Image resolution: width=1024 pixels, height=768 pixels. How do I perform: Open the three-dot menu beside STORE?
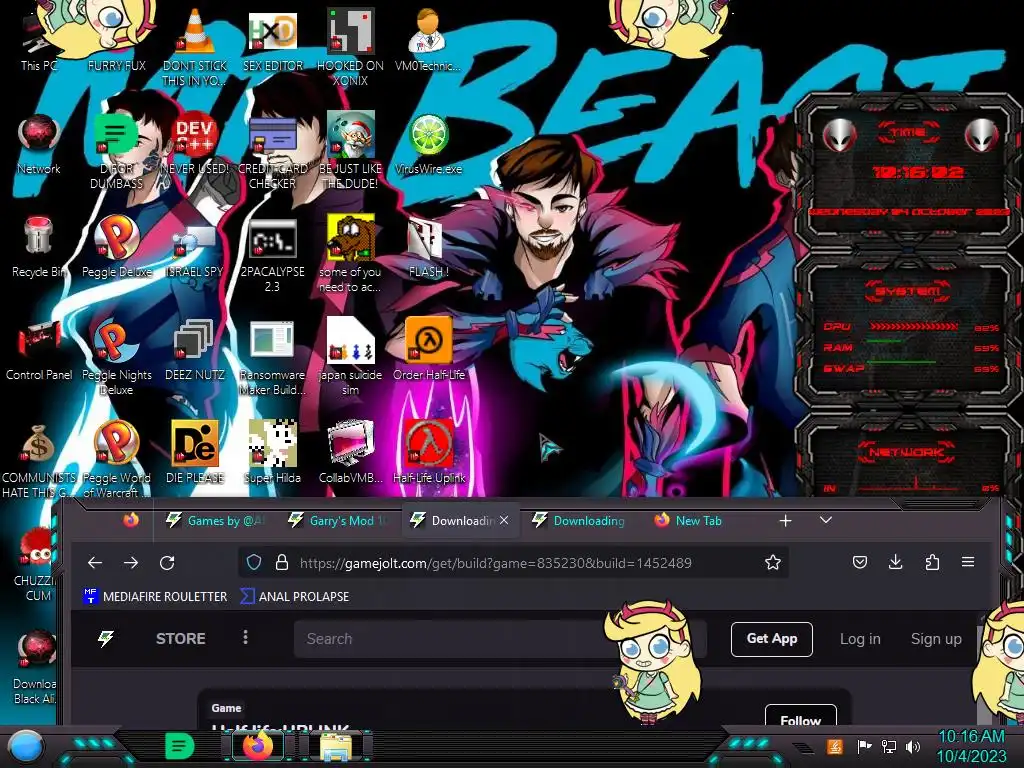pyautogui.click(x=246, y=637)
